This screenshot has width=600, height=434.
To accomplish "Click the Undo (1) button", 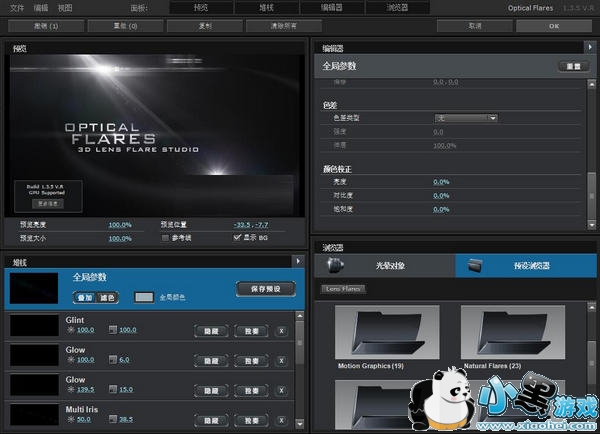I will [46, 26].
